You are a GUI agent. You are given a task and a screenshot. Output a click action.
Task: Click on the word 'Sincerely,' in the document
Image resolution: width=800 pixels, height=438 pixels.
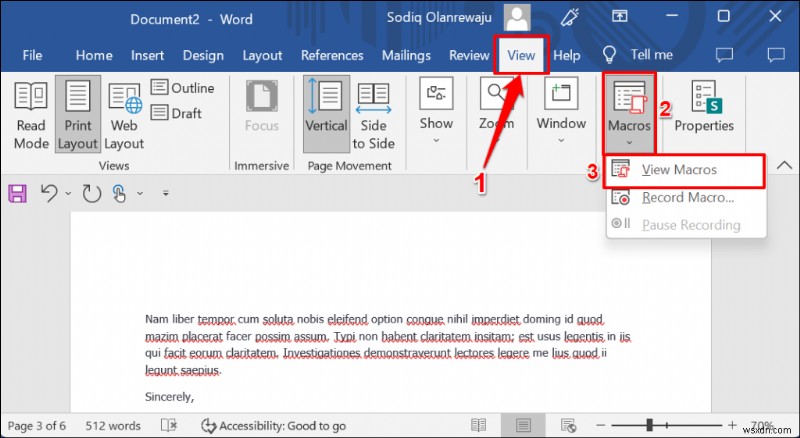coord(169,397)
